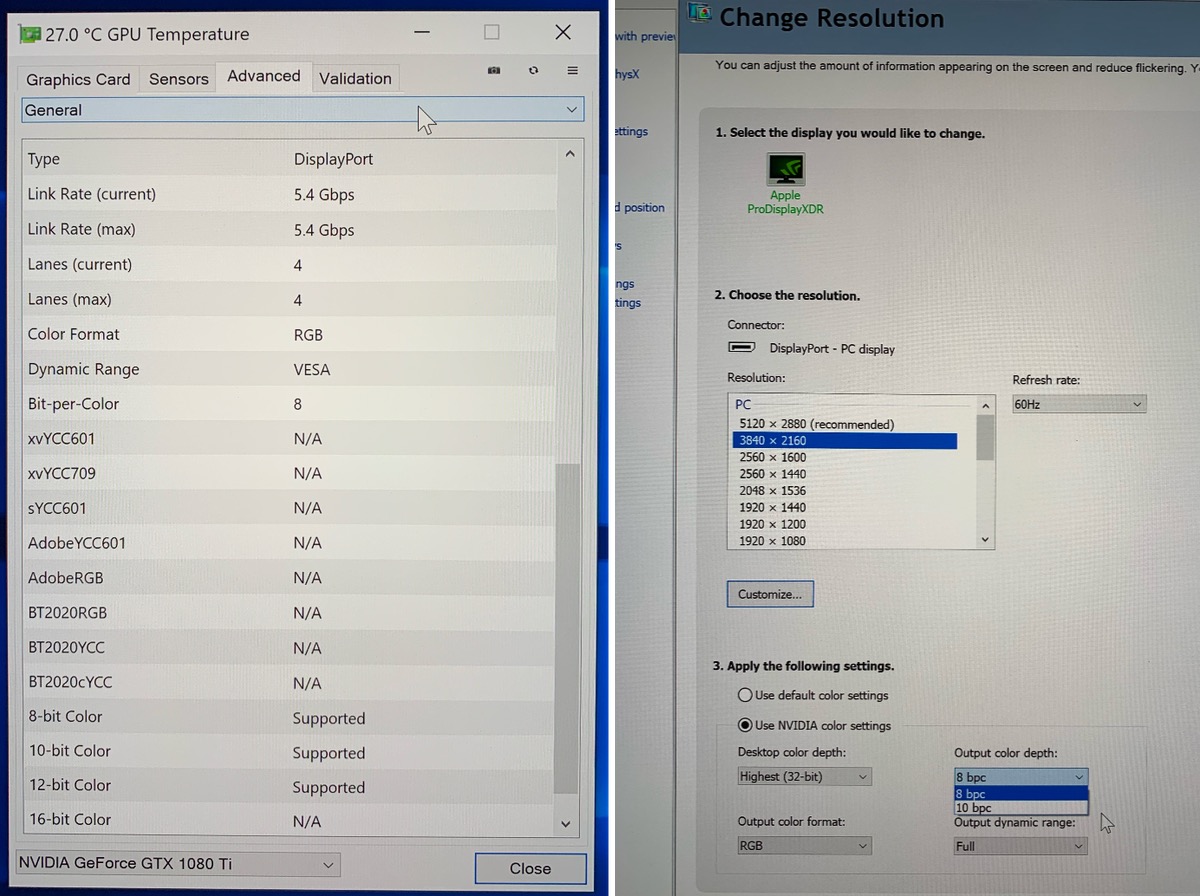Screen dimensions: 1200x896
Task: Click the AdobeYCC601 row label
Action: pos(77,543)
